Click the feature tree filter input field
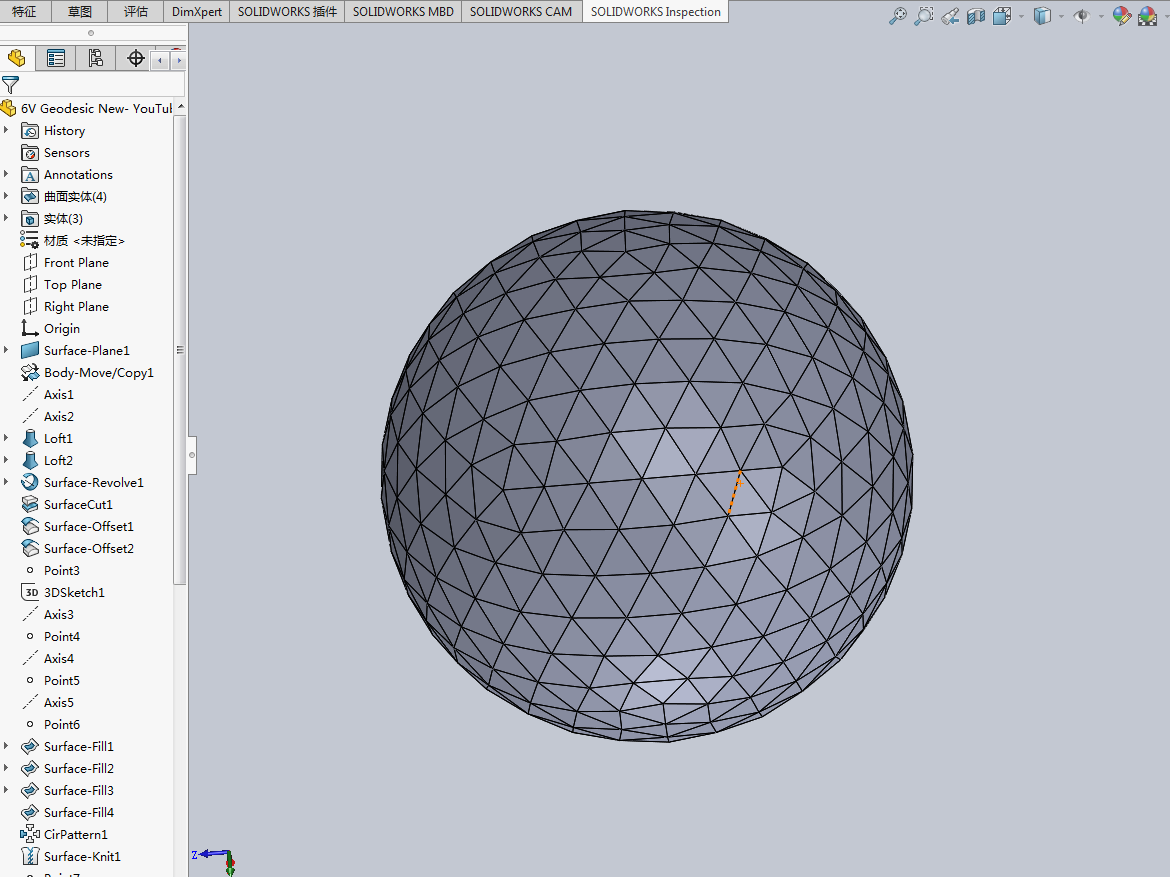Screen dimensions: 1170x877 100,85
